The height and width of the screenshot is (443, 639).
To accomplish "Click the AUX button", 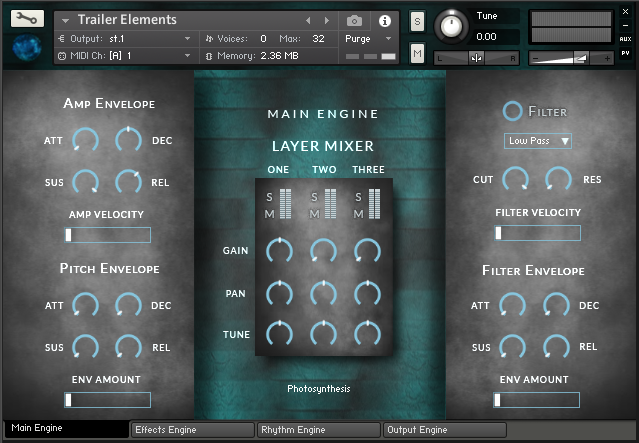I will [x=625, y=39].
